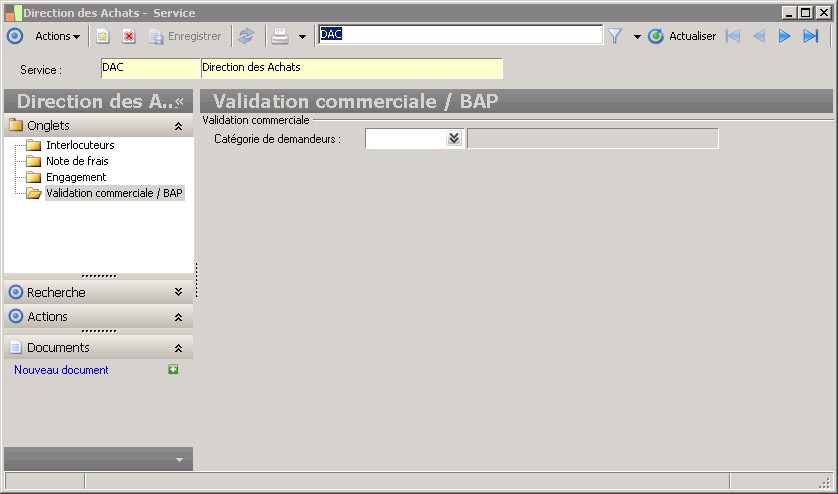Create a new record with star icon

tap(103, 36)
